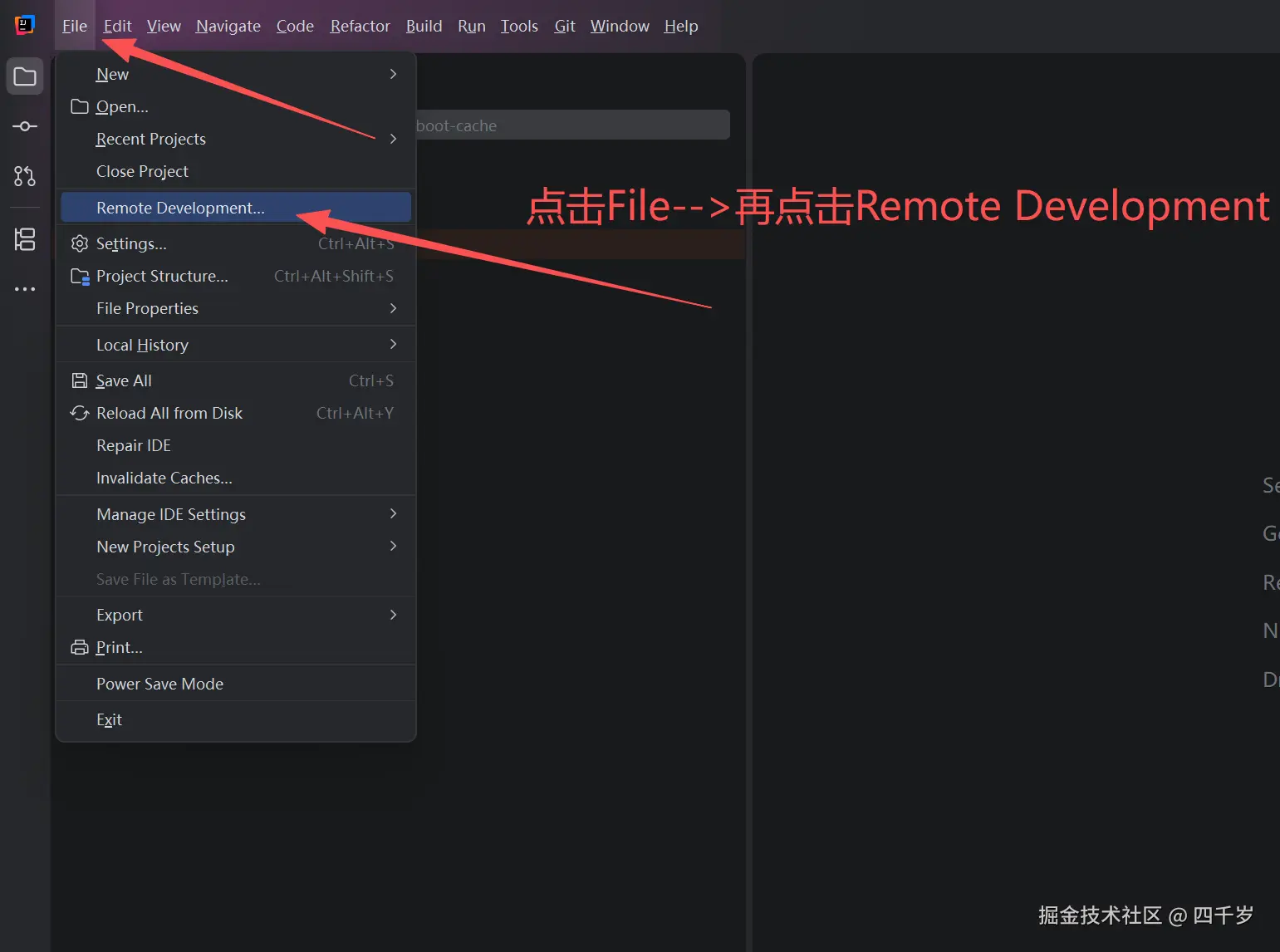Click Repair IDE
The width and height of the screenshot is (1280, 952).
point(133,445)
